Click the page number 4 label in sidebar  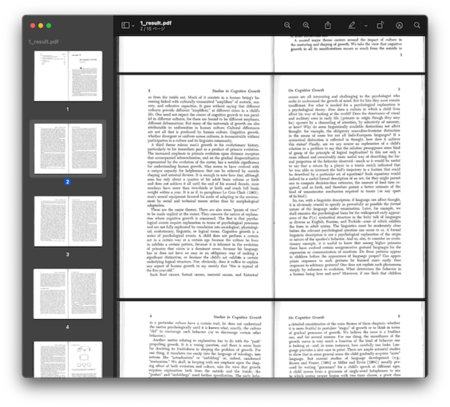(68, 327)
